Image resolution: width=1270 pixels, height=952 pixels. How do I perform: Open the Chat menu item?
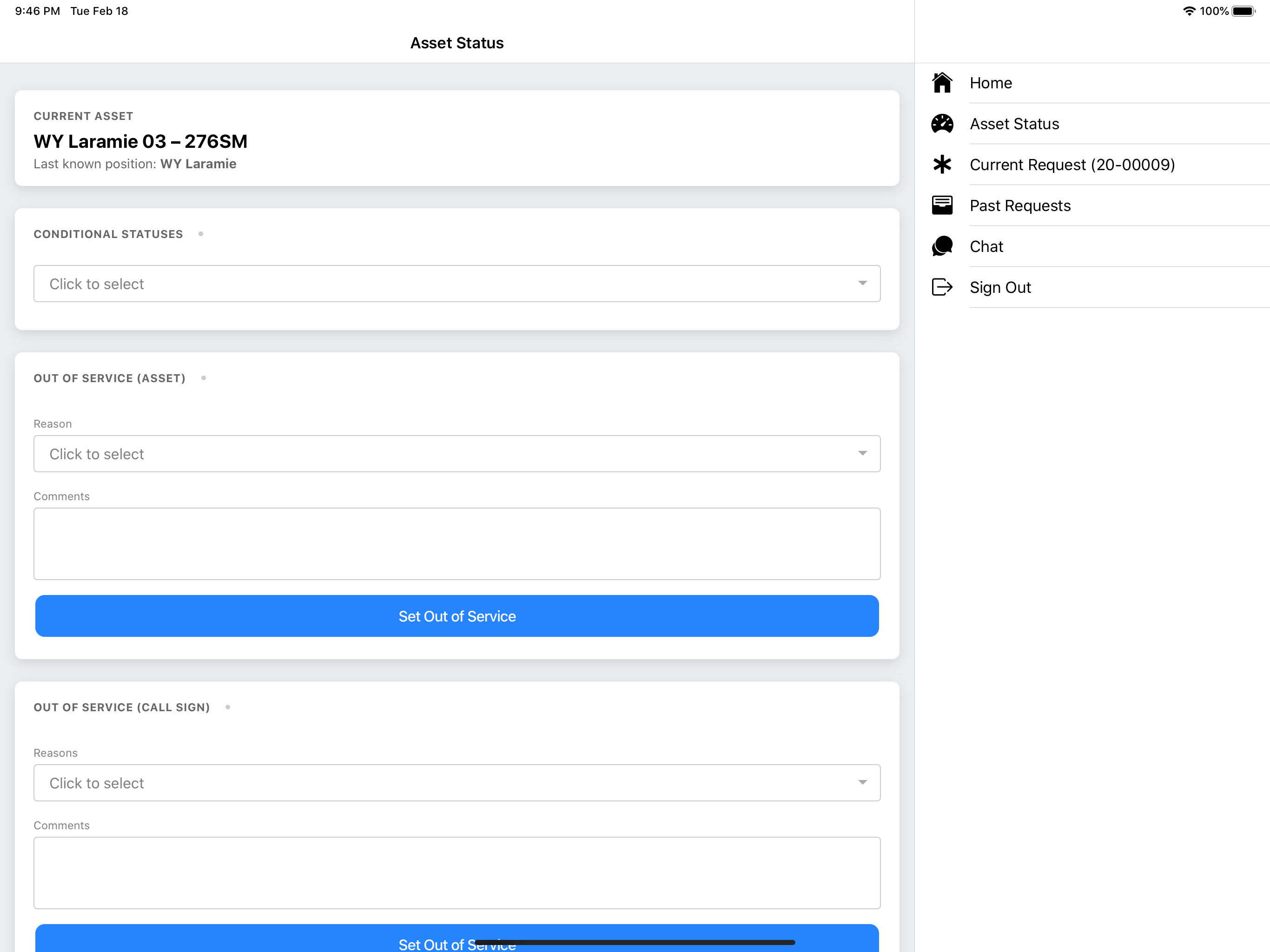[1091, 246]
